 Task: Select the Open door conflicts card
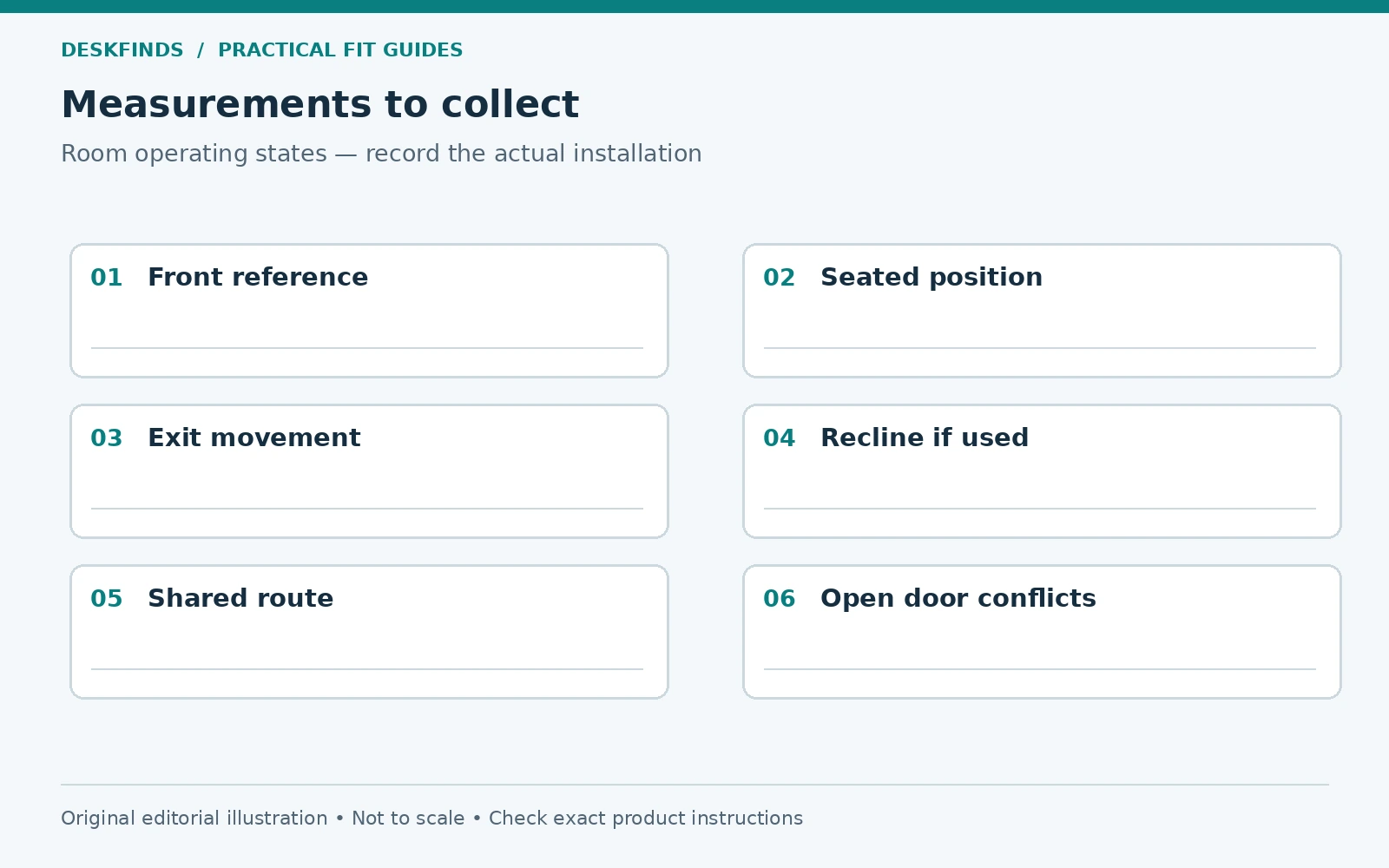[1042, 632]
